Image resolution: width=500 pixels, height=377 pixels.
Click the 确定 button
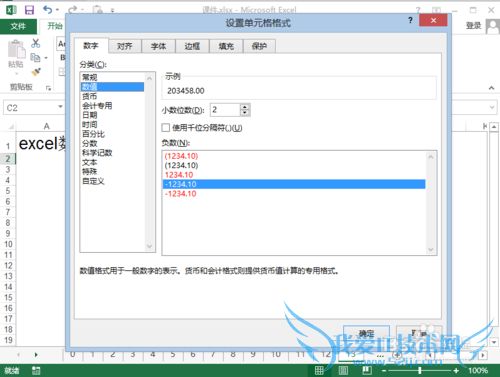(x=366, y=334)
